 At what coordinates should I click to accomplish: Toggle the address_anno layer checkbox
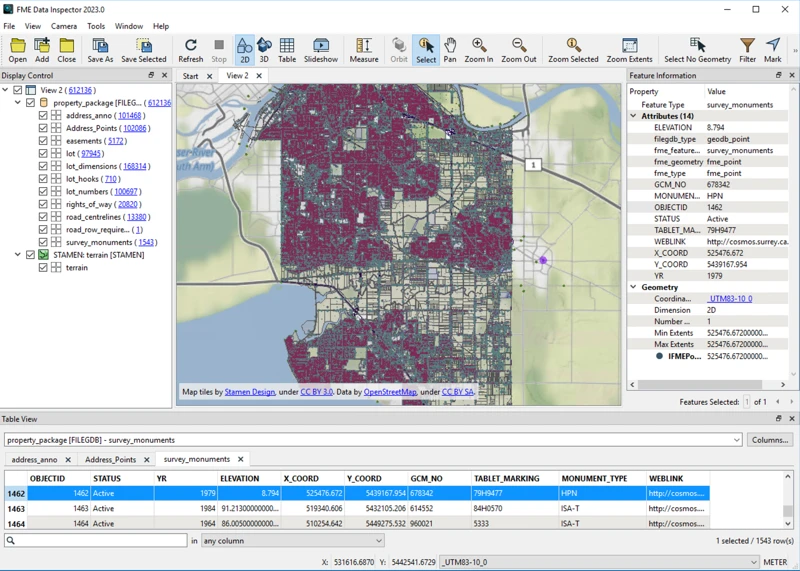[x=43, y=115]
